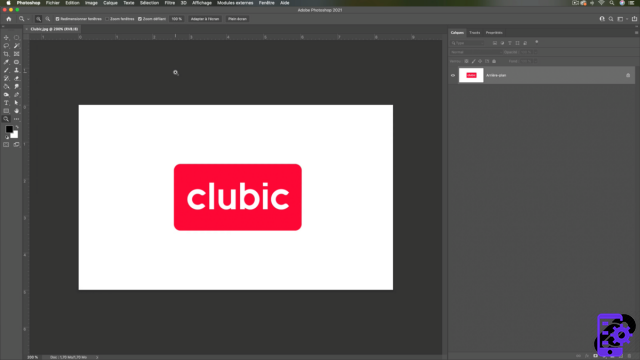Select the Spot Healing tool

pyautogui.click(x=17, y=62)
